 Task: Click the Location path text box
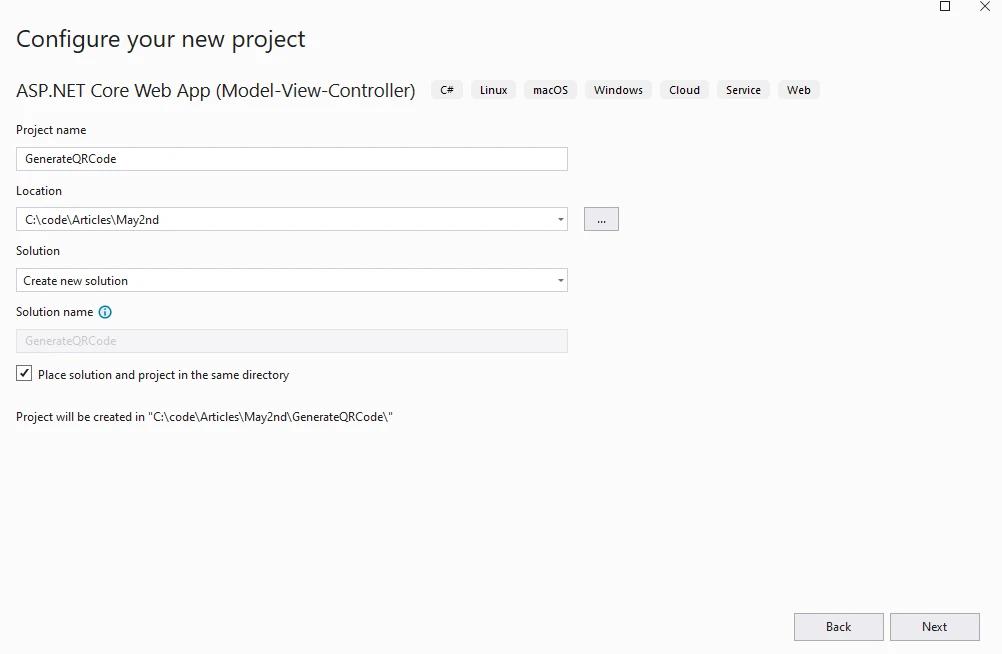280,219
